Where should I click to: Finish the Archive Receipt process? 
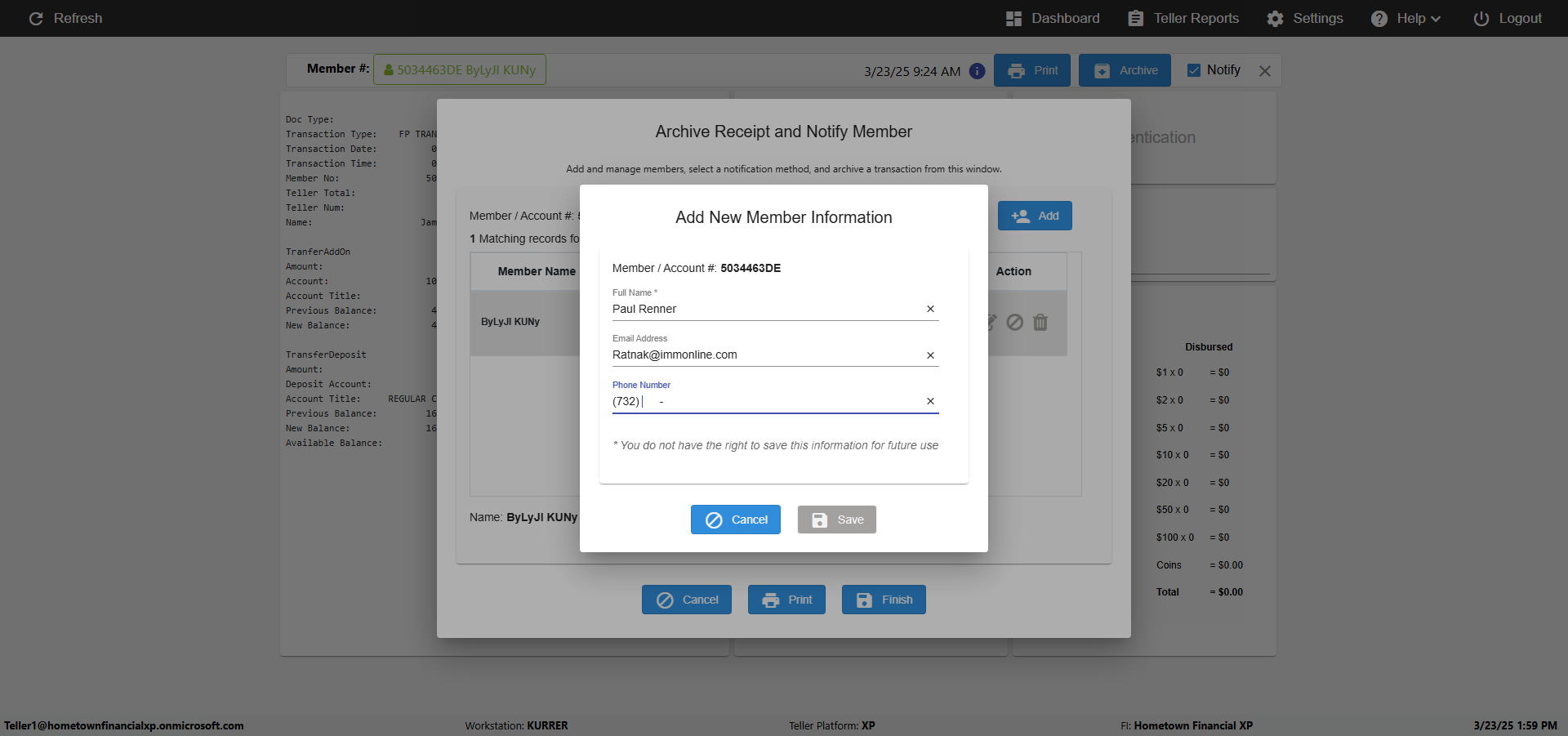click(884, 600)
